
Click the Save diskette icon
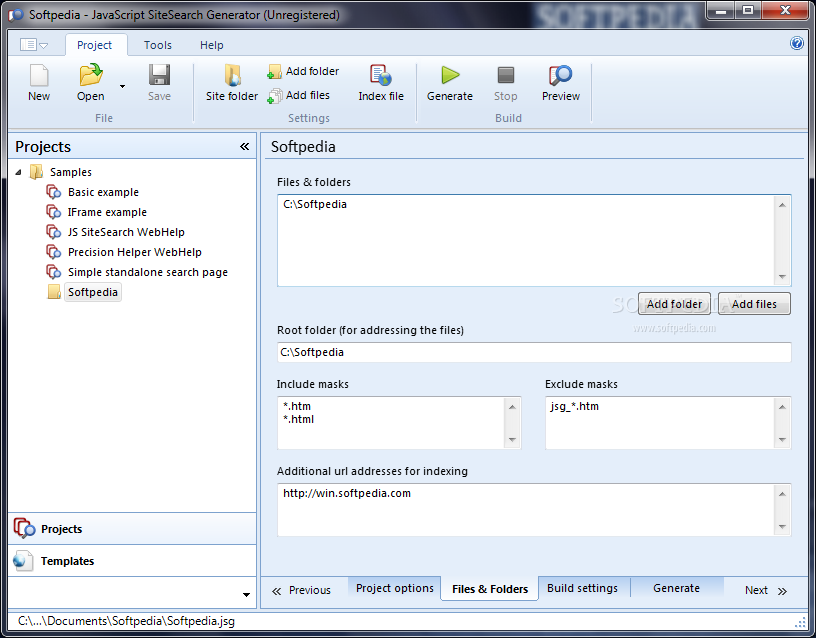point(159,75)
